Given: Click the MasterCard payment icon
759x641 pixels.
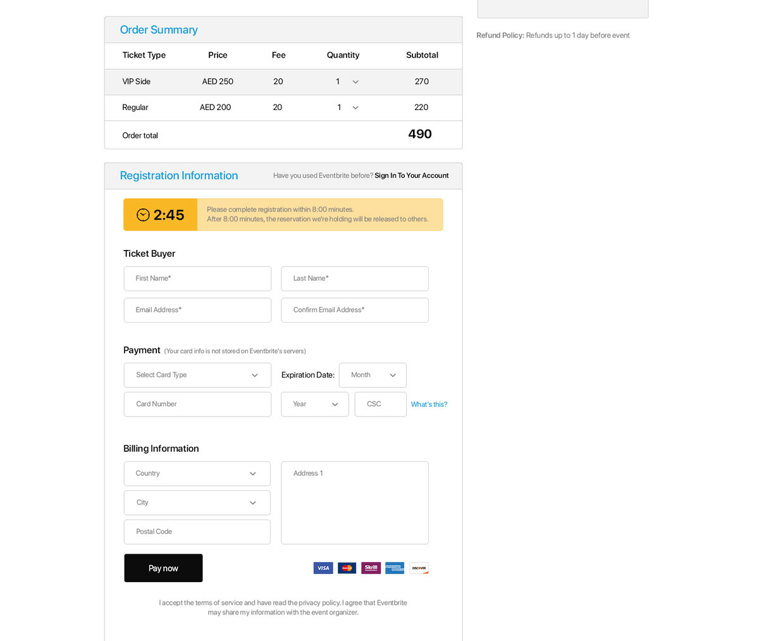Looking at the screenshot, I should tap(347, 568).
